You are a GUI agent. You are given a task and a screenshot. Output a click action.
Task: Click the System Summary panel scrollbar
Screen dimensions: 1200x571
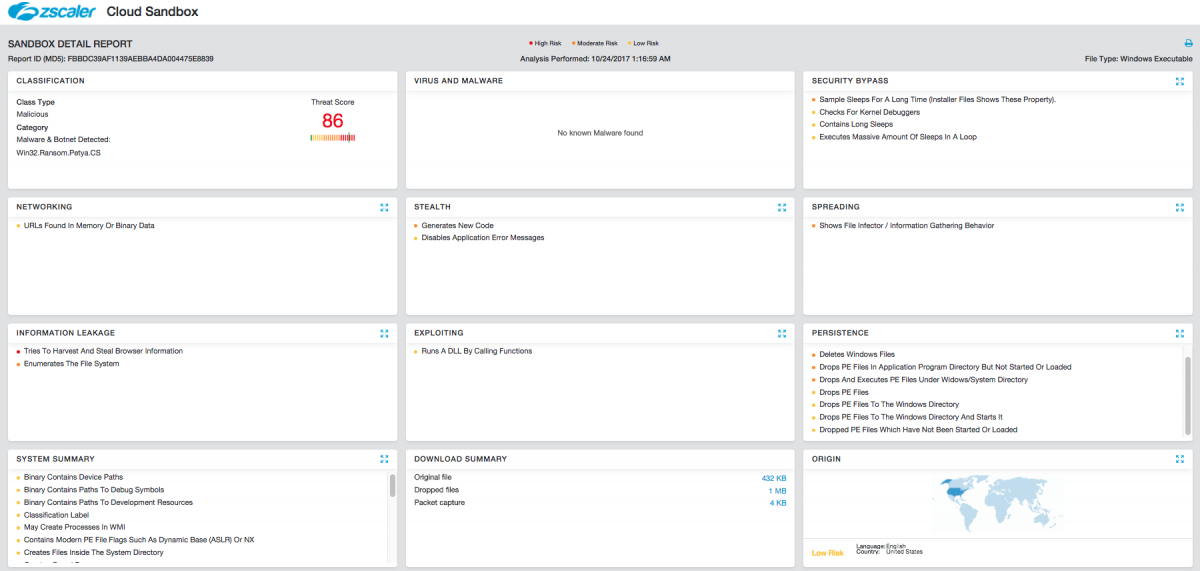pos(391,486)
